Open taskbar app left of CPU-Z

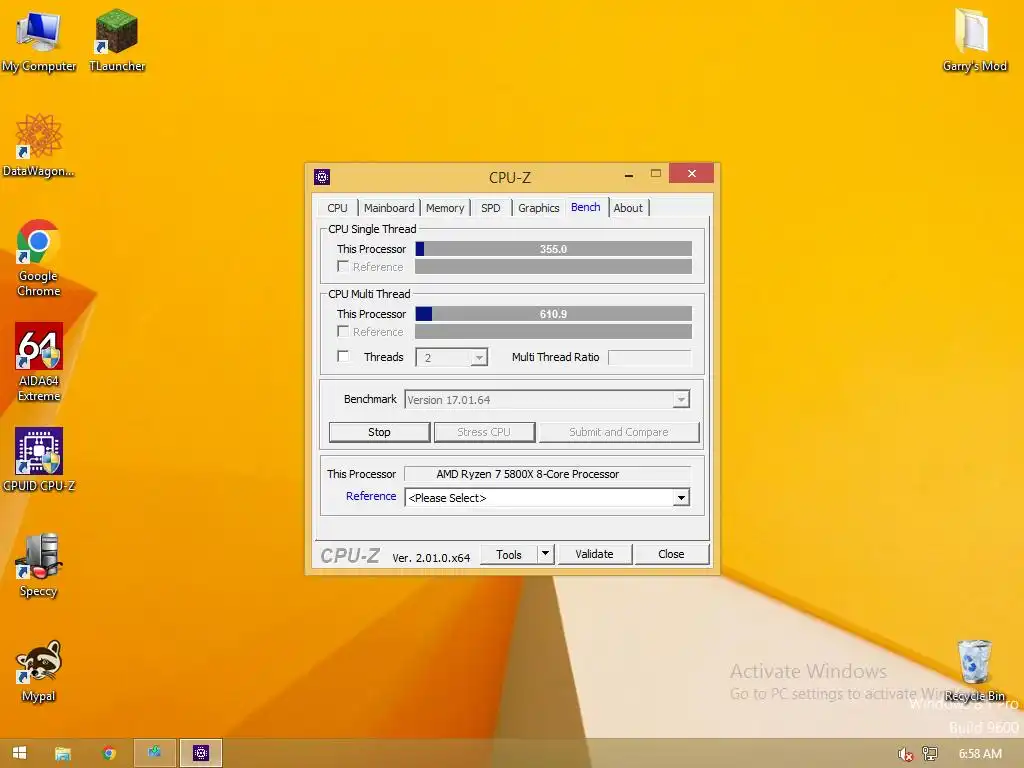point(155,753)
